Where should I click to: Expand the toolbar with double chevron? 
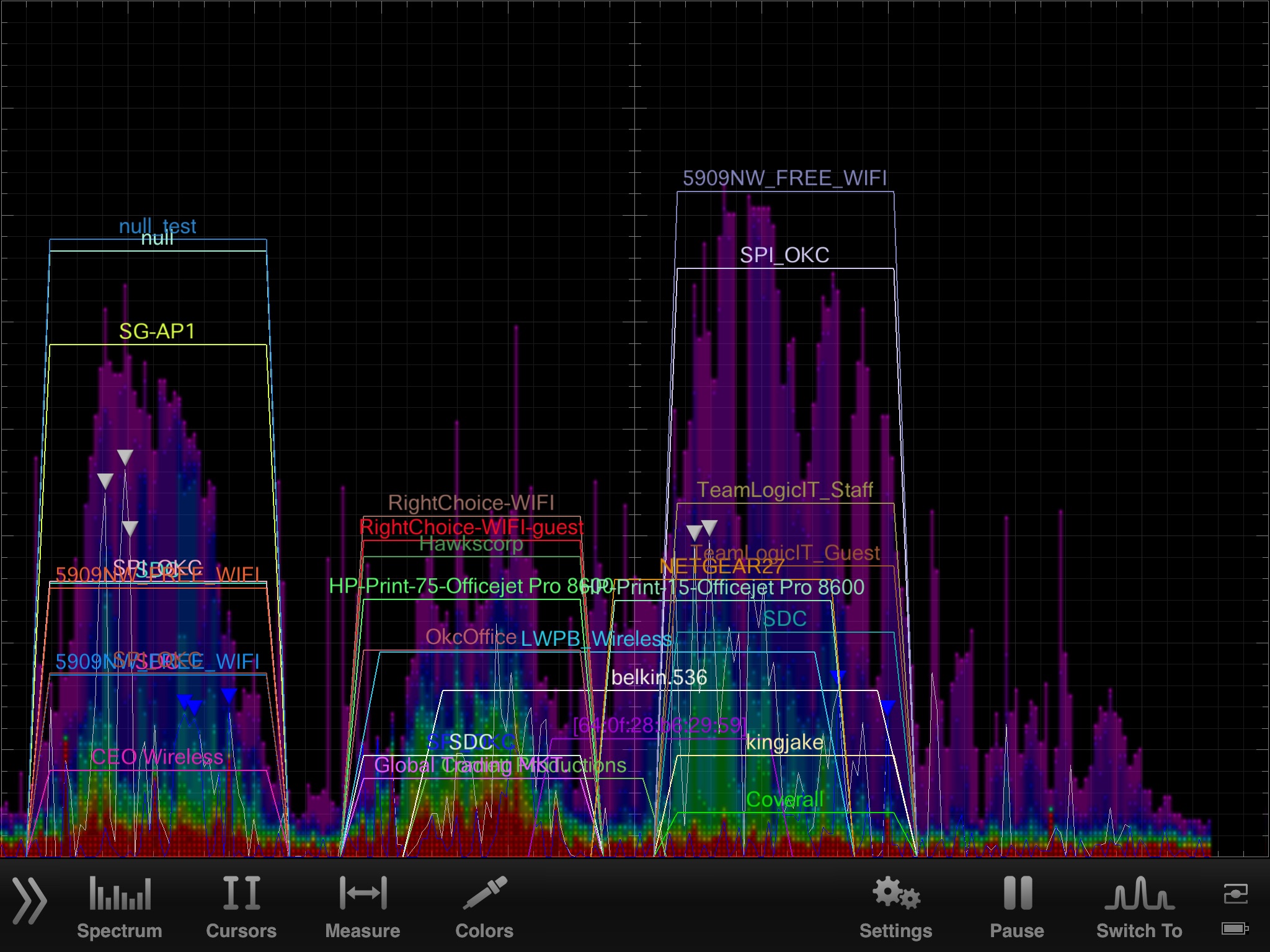(29, 901)
